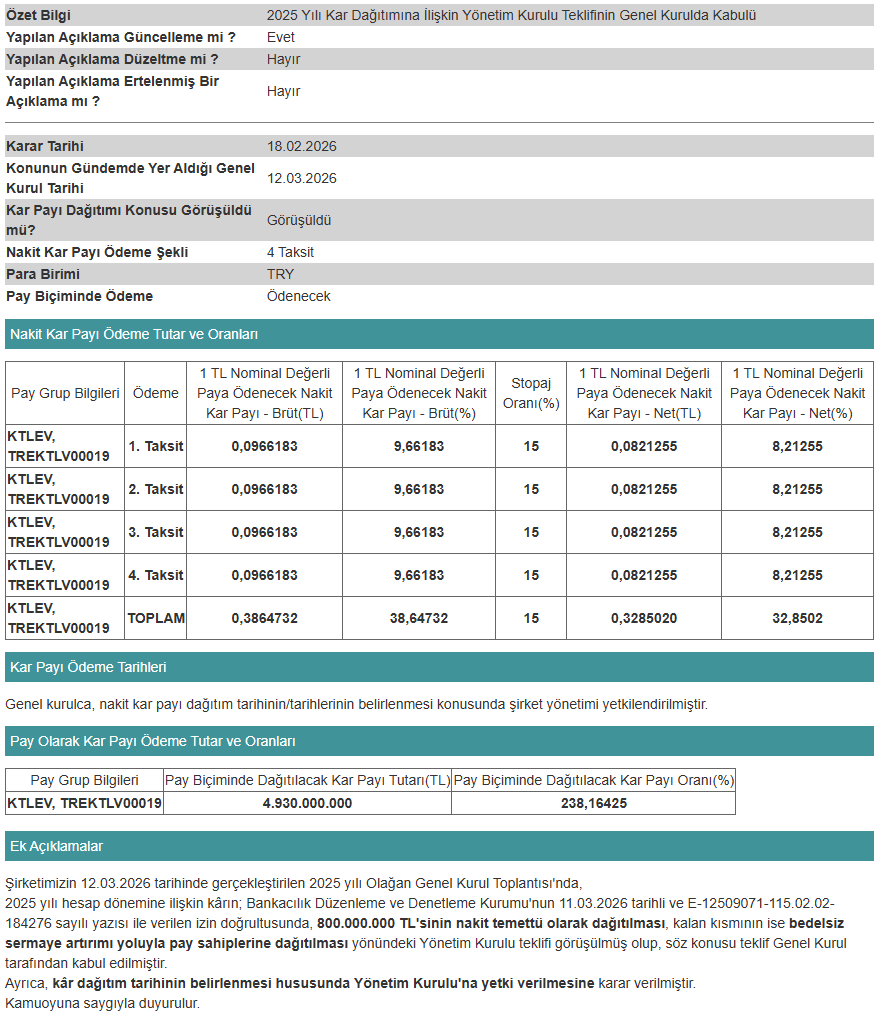Click the '1. Taksit' row label
The height and width of the screenshot is (1022, 877).
(x=156, y=446)
